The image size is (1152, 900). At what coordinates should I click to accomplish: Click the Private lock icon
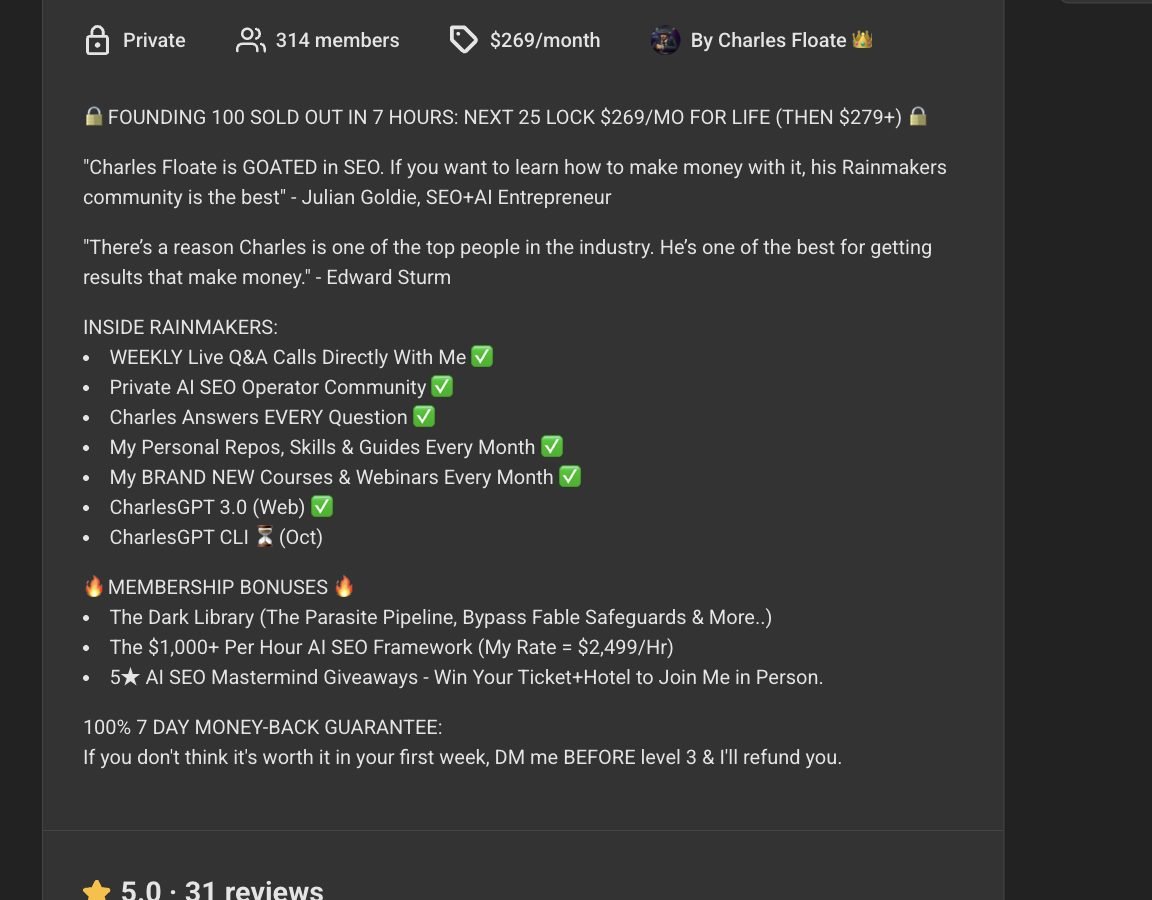(x=97, y=40)
